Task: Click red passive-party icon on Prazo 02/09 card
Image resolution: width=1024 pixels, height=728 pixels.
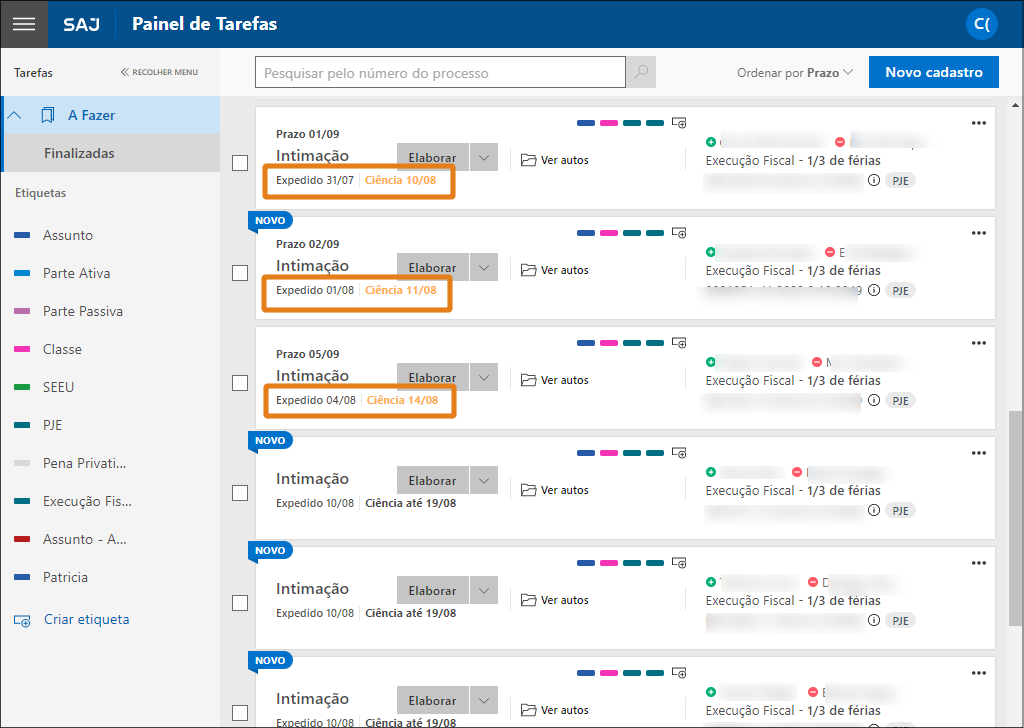Action: pyautogui.click(x=830, y=252)
